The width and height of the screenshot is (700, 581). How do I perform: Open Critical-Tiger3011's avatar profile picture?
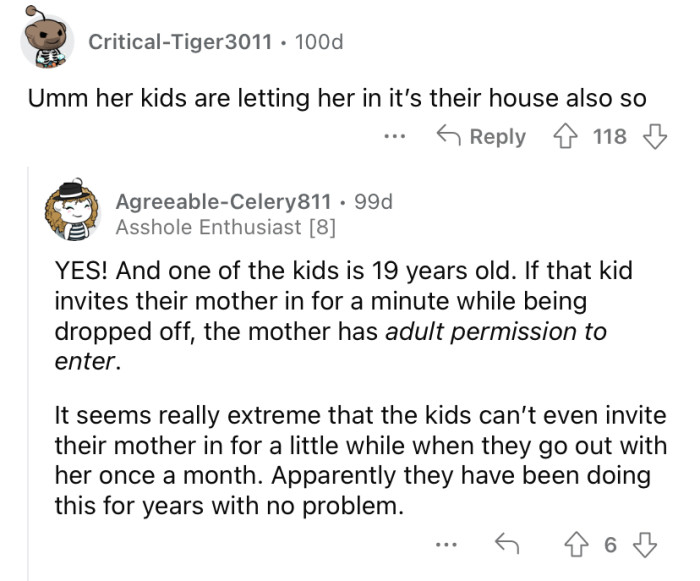[x=47, y=40]
